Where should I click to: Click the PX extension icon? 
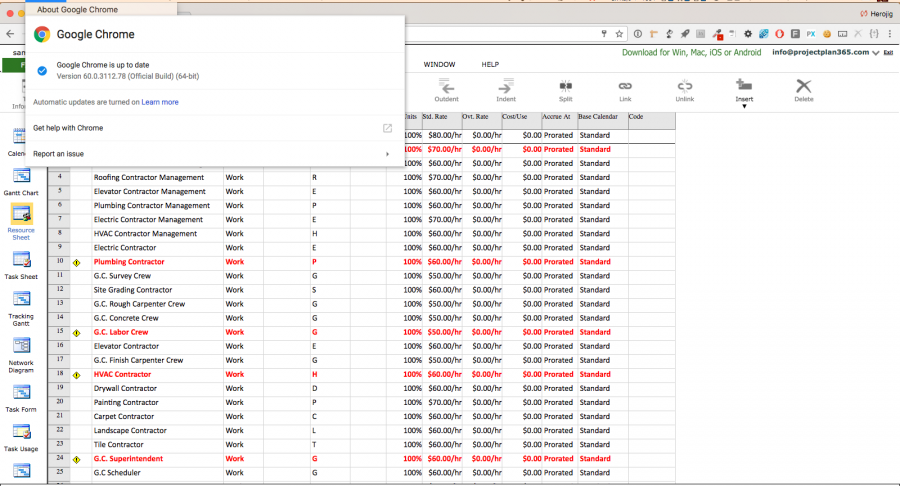811,34
